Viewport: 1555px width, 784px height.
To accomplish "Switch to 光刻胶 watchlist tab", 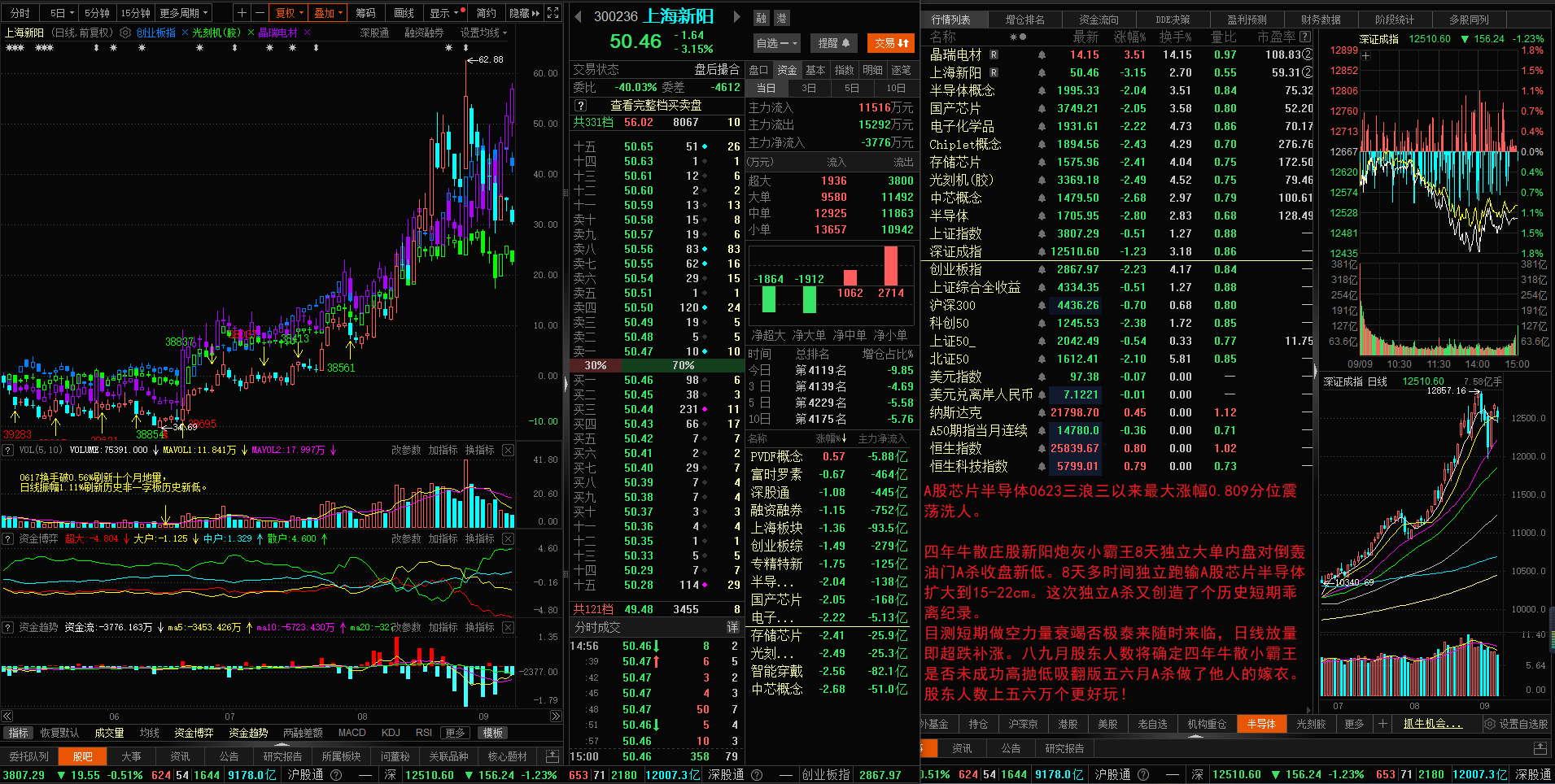I will coord(1310,724).
